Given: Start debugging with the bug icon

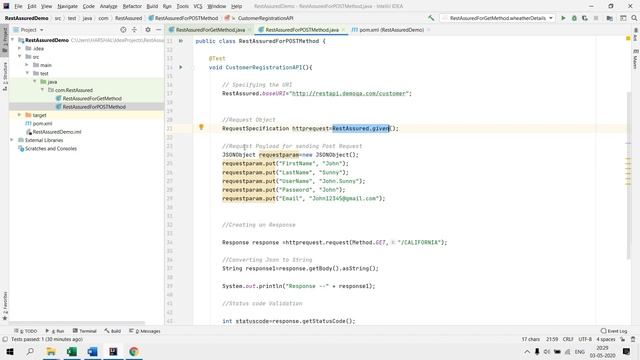Looking at the screenshot, I should [x=574, y=18].
